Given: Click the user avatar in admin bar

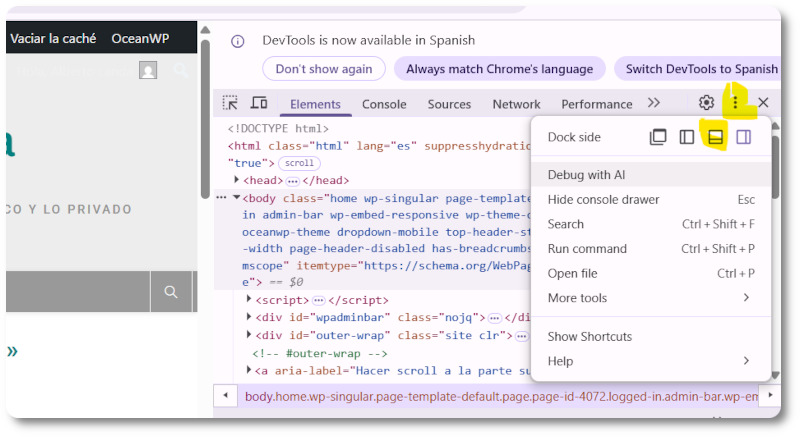Looking at the screenshot, I should (x=148, y=70).
